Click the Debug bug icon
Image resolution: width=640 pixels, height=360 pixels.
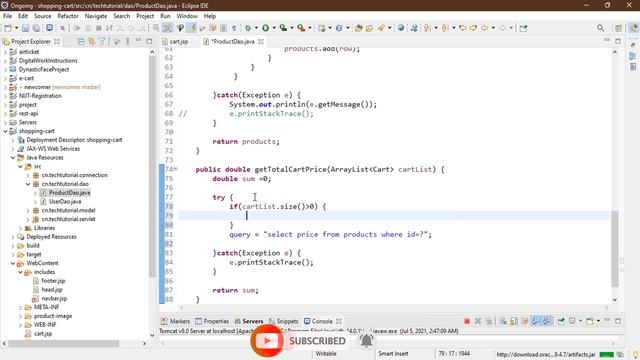tap(248, 28)
